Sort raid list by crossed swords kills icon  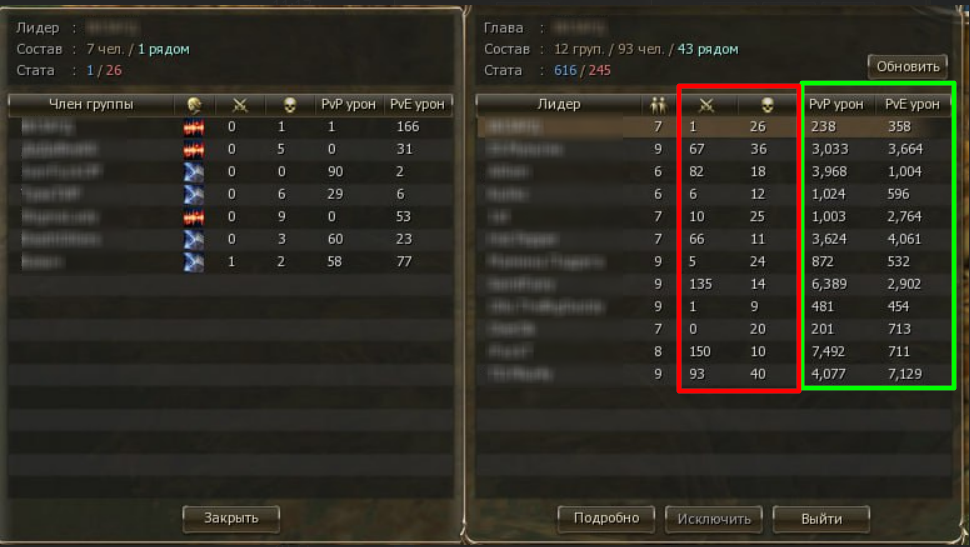coord(706,105)
